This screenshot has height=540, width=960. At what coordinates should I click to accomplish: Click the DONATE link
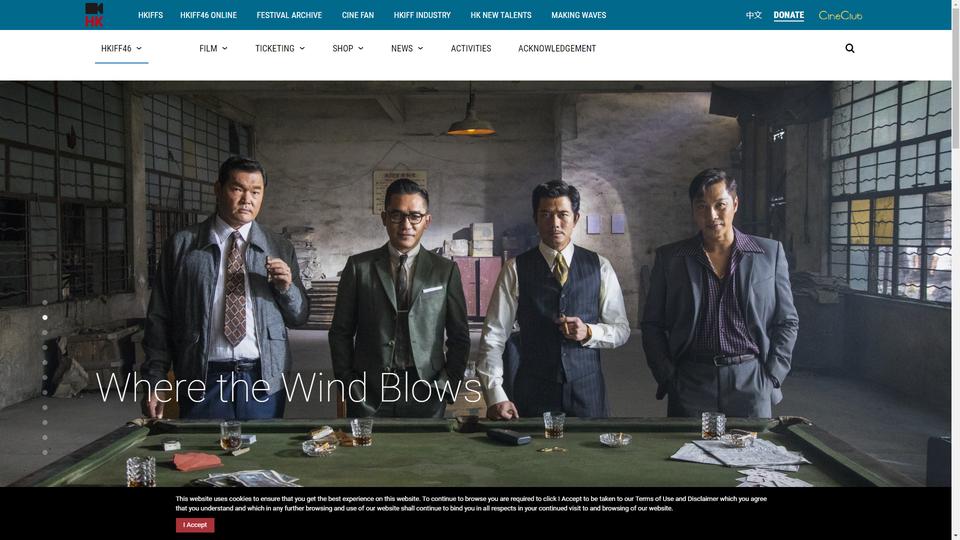coord(789,15)
